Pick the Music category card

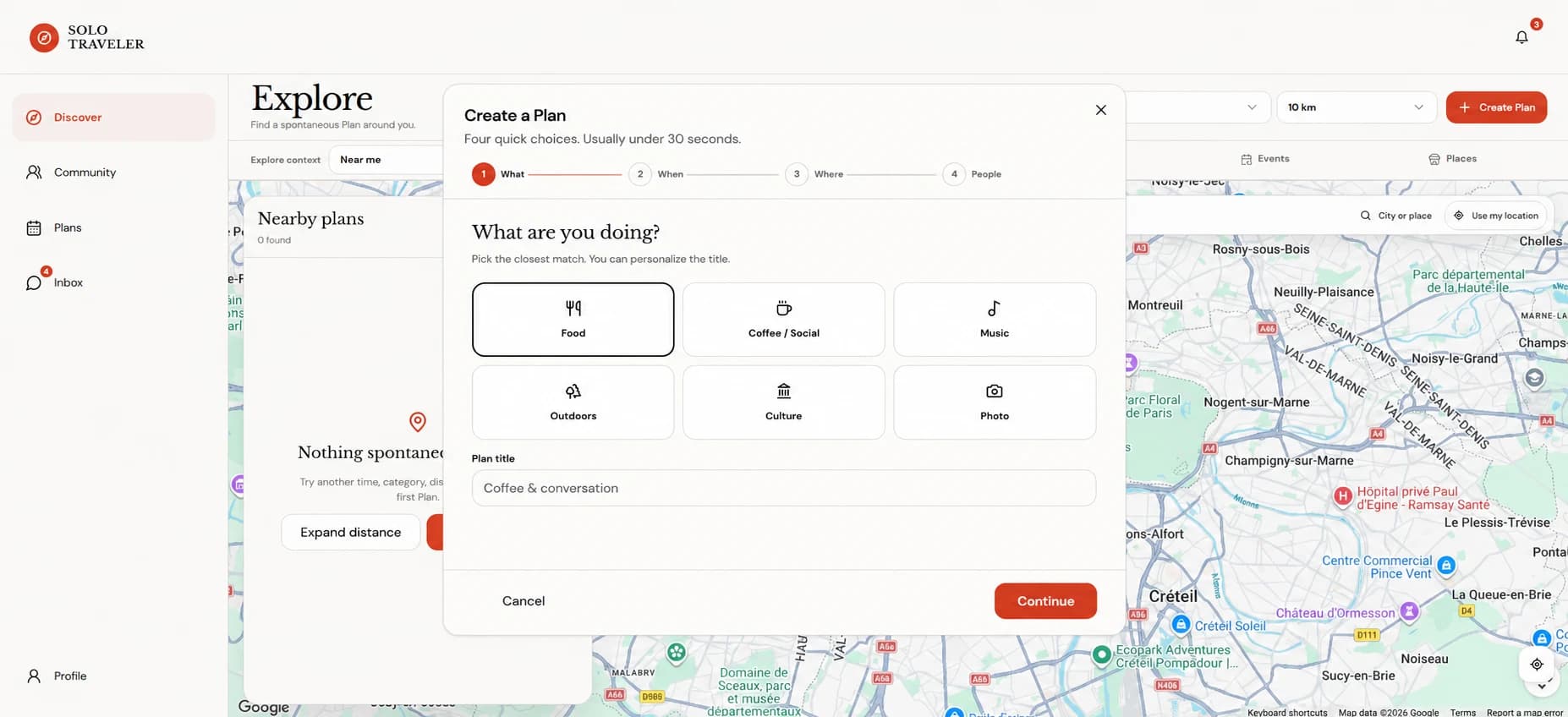coord(995,319)
